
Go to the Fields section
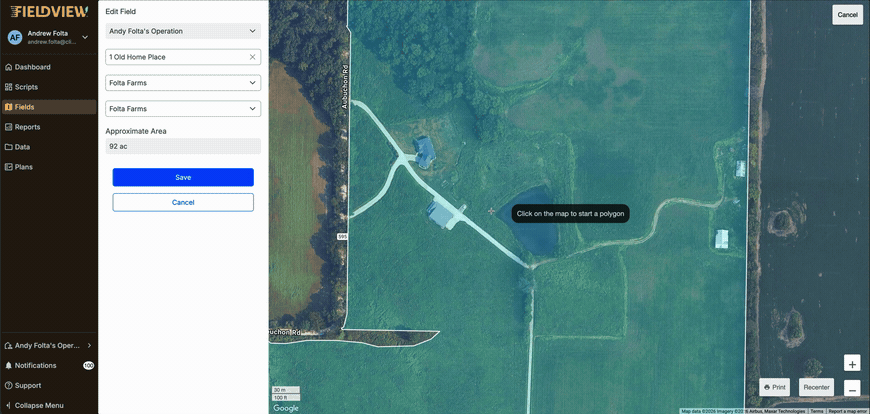[49, 107]
